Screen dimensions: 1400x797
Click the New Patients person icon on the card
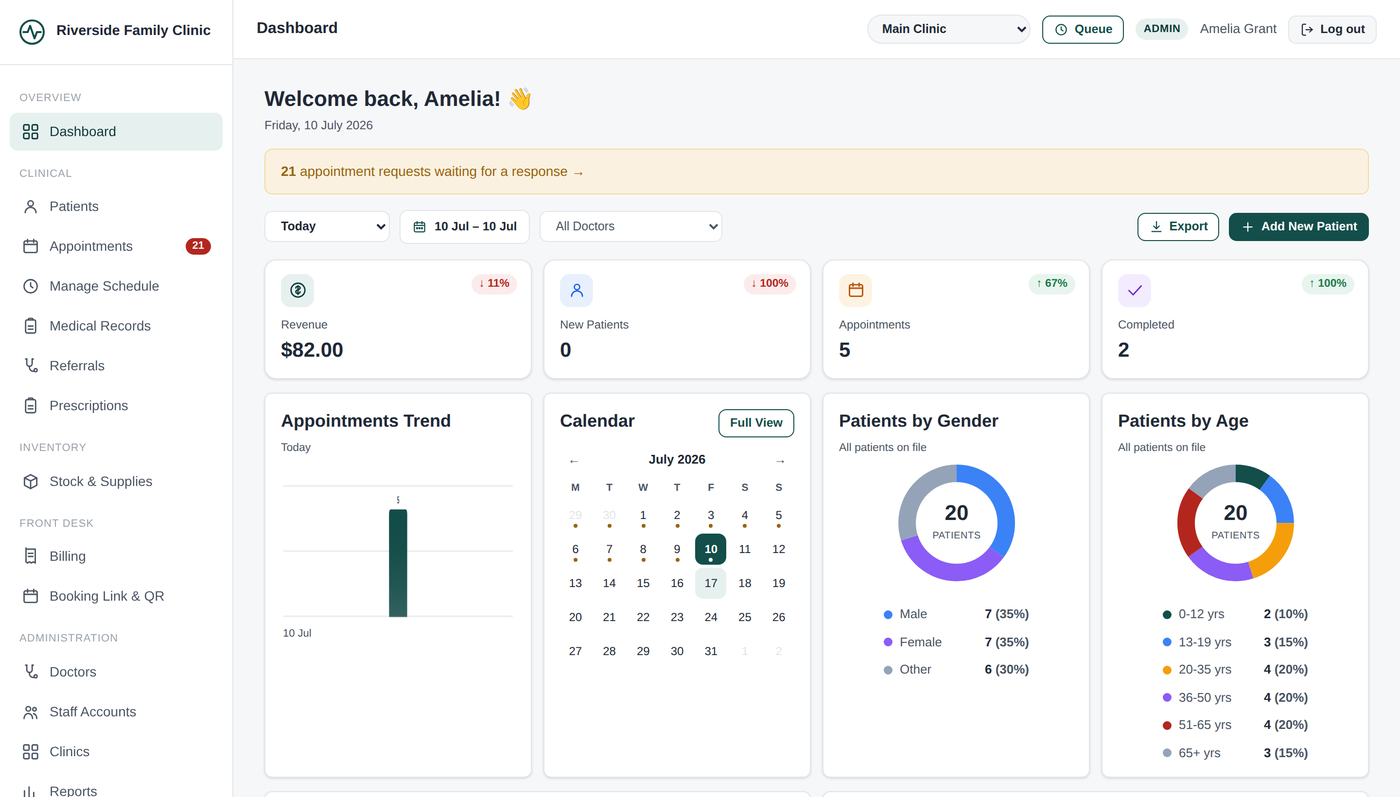click(576, 290)
